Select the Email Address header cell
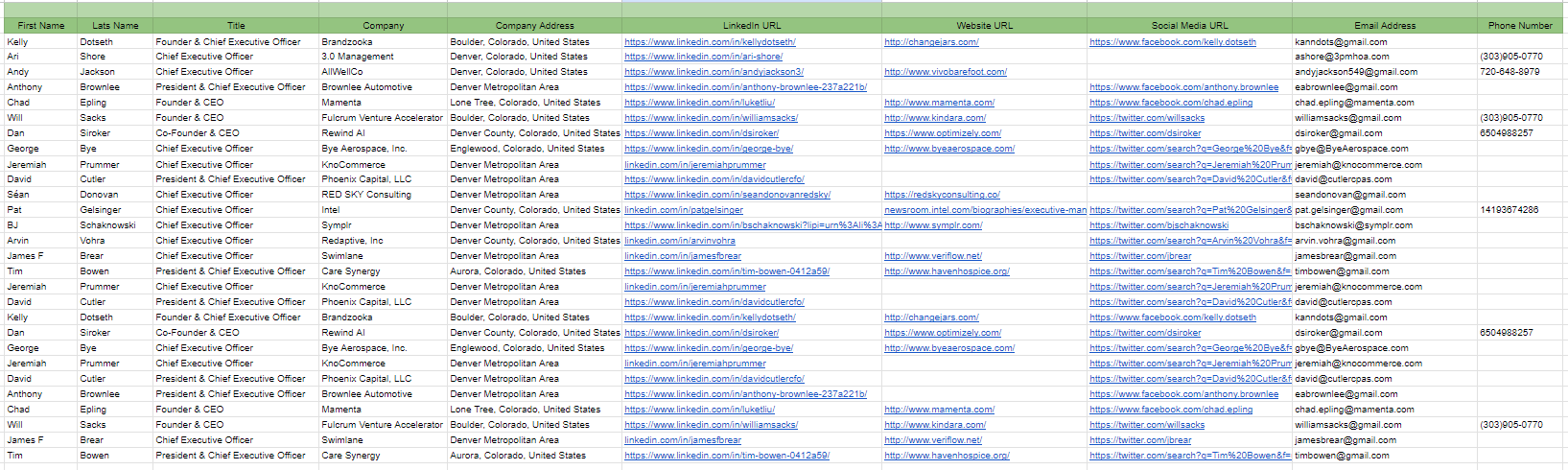The image size is (1568, 470). point(1385,26)
